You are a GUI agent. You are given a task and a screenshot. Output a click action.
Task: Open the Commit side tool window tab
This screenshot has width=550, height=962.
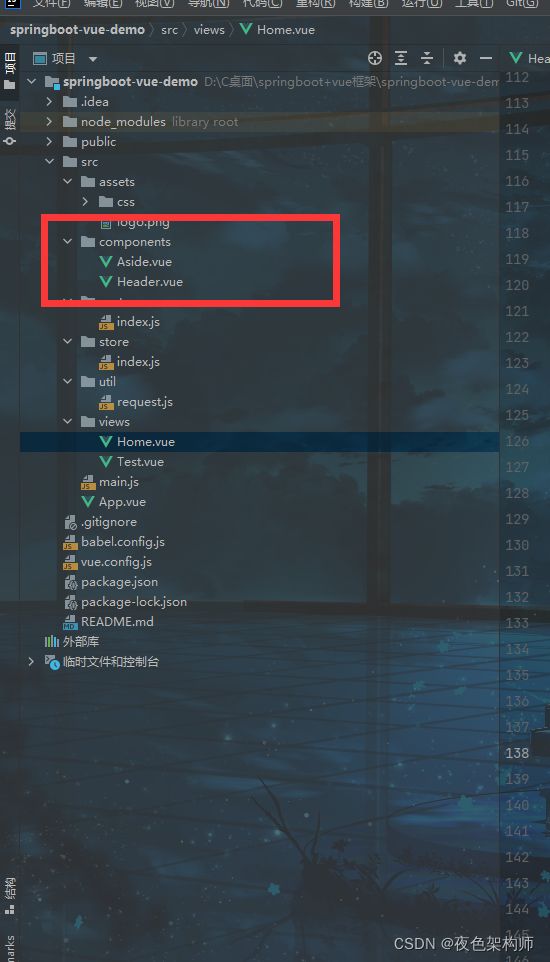(10, 127)
